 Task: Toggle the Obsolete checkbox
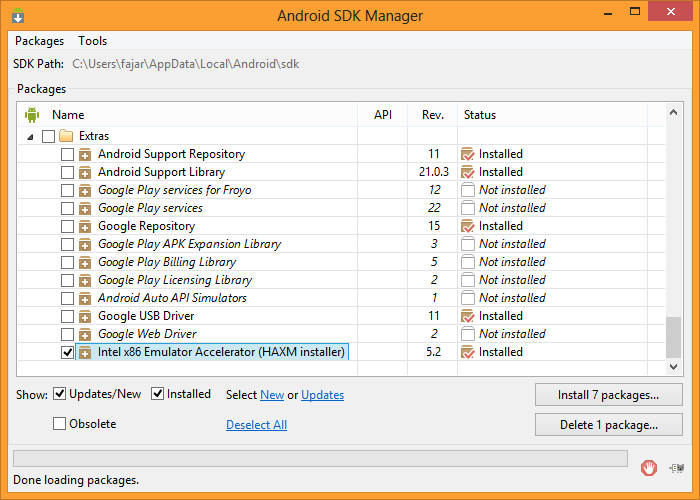point(60,424)
